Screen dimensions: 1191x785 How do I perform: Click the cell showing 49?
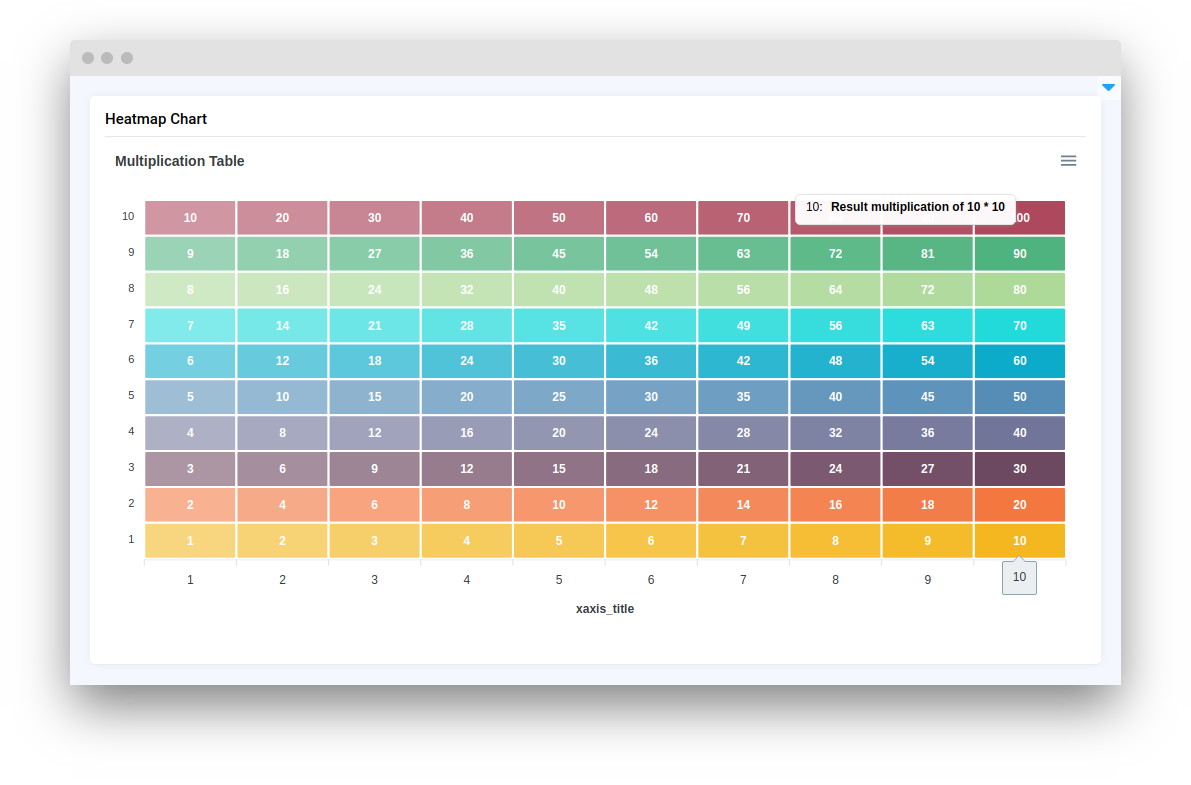click(x=743, y=325)
